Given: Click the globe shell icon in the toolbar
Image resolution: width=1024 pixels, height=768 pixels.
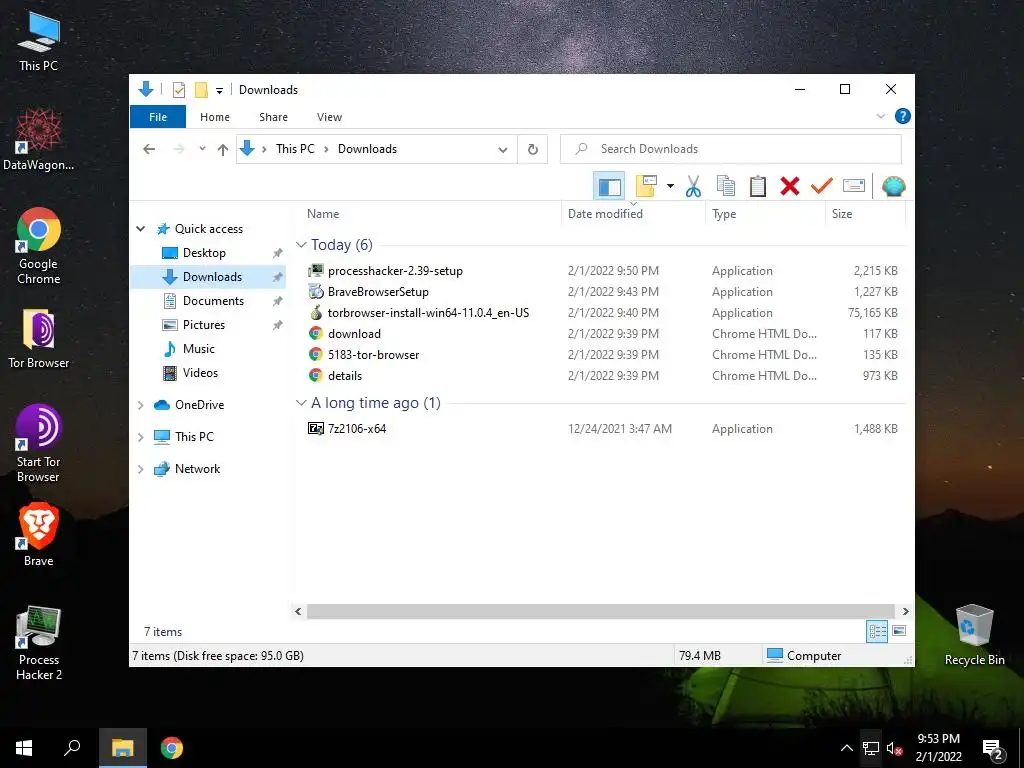Looking at the screenshot, I should click(x=893, y=186).
